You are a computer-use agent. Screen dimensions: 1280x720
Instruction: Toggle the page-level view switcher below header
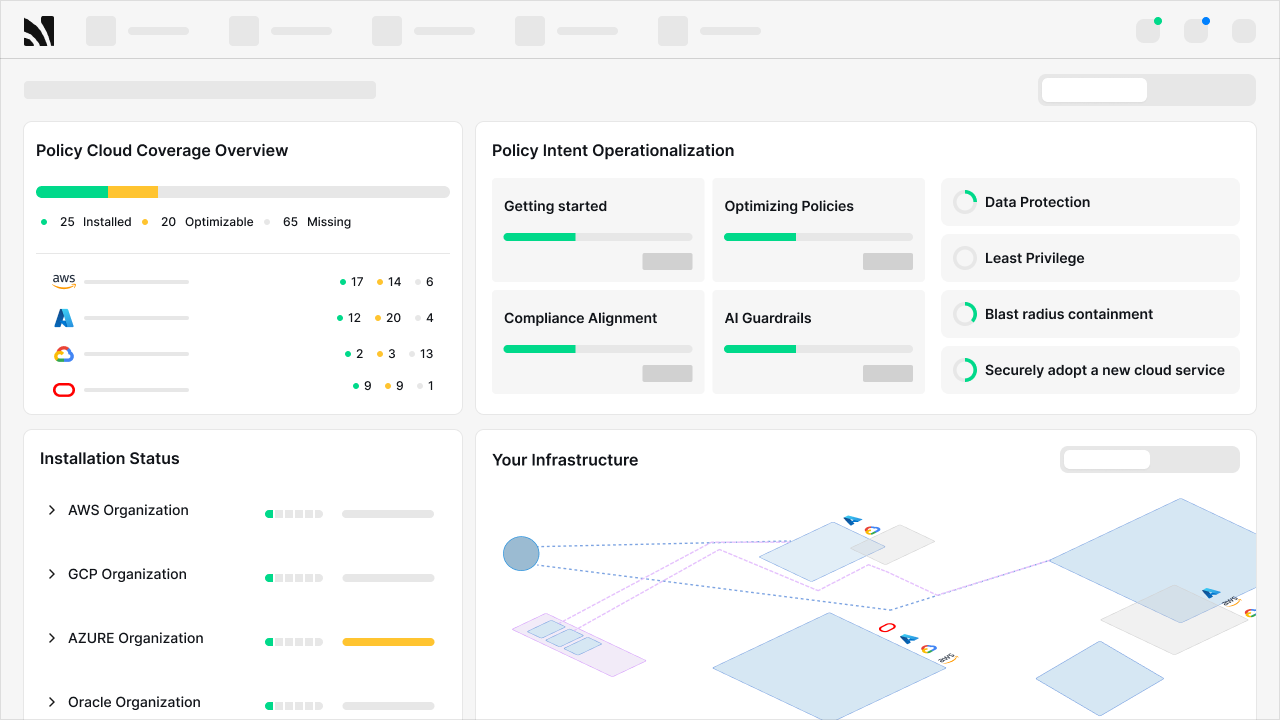(x=1147, y=90)
